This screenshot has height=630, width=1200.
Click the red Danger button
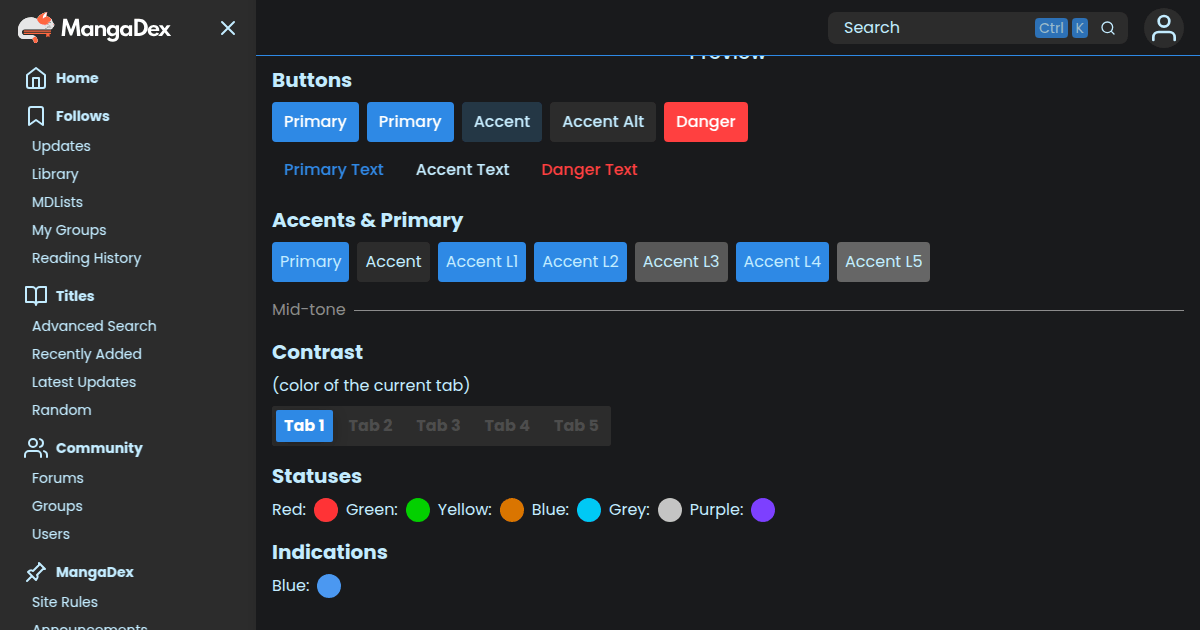706,122
